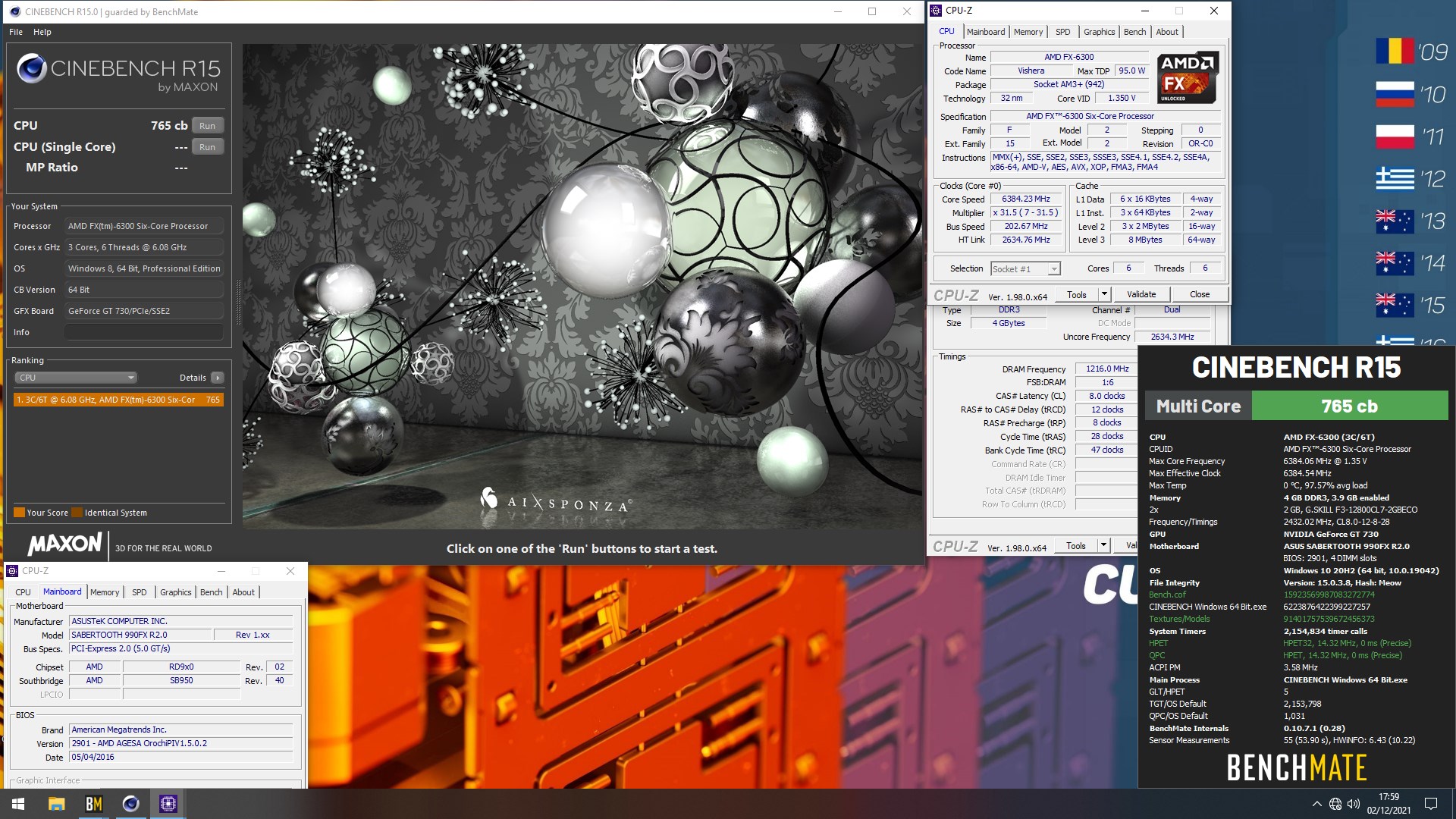Open the notification center icon
Screen dimensions: 1456x819
point(1431,804)
